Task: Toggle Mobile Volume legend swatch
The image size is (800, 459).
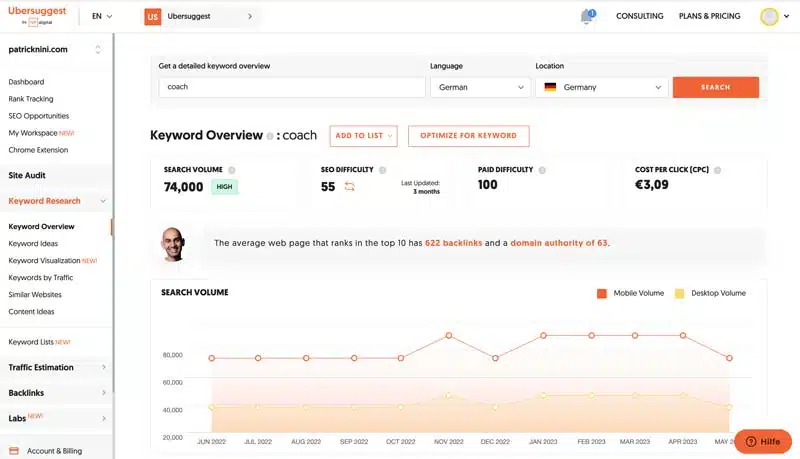Action: point(602,293)
